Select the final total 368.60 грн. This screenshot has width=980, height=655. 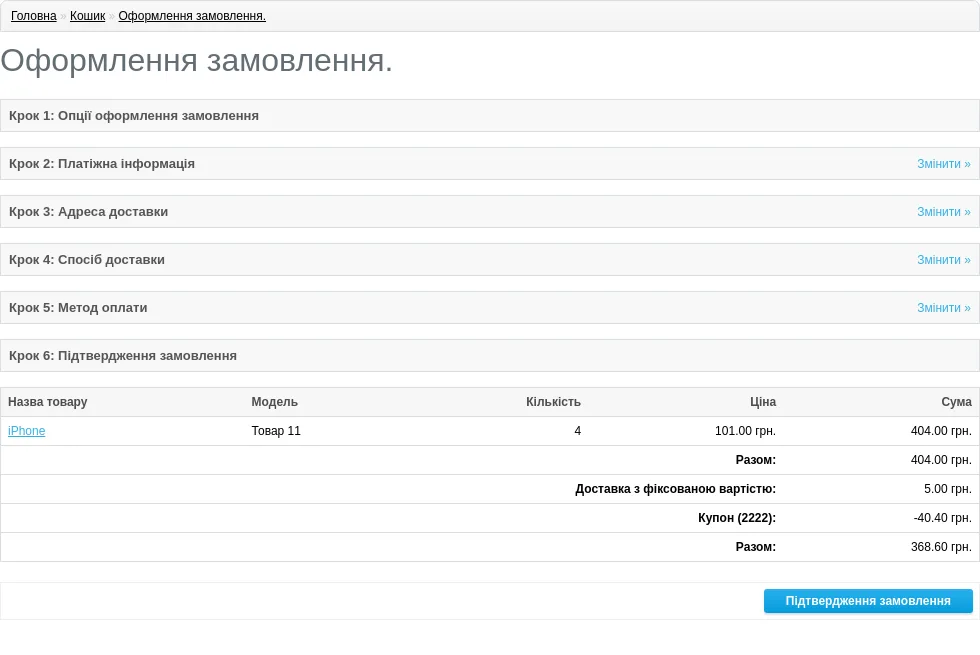(x=941, y=547)
